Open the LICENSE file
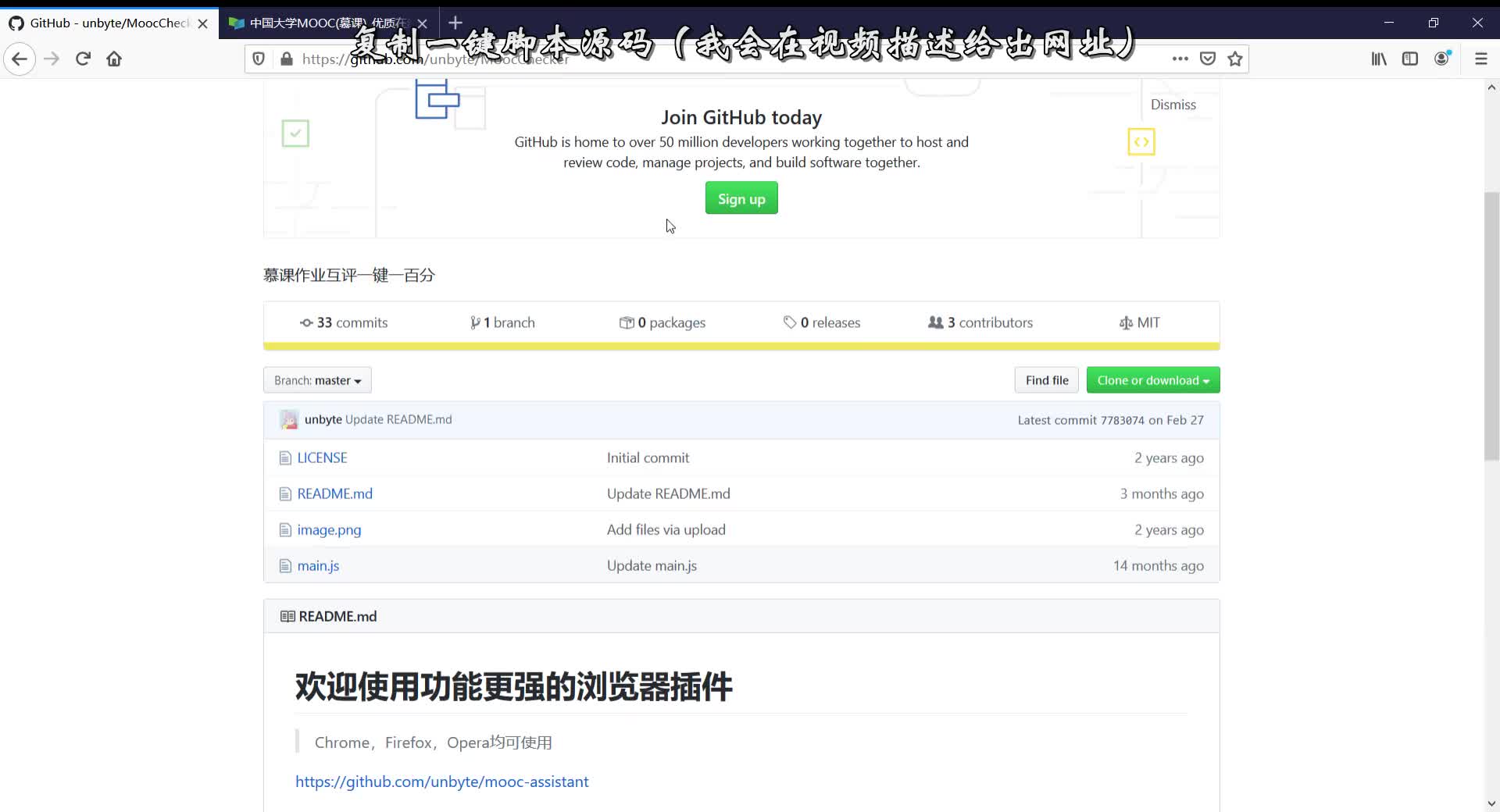This screenshot has width=1500, height=812. (x=322, y=458)
